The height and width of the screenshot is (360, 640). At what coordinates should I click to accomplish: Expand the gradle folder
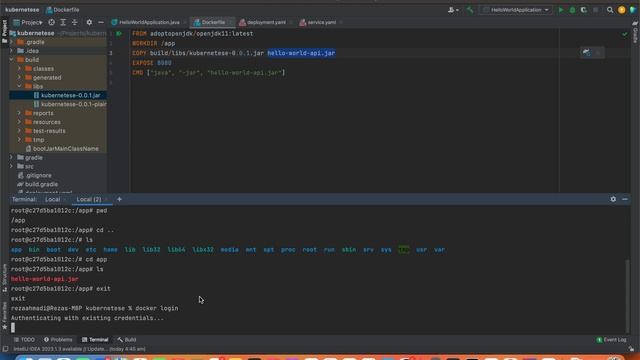pyautogui.click(x=11, y=158)
